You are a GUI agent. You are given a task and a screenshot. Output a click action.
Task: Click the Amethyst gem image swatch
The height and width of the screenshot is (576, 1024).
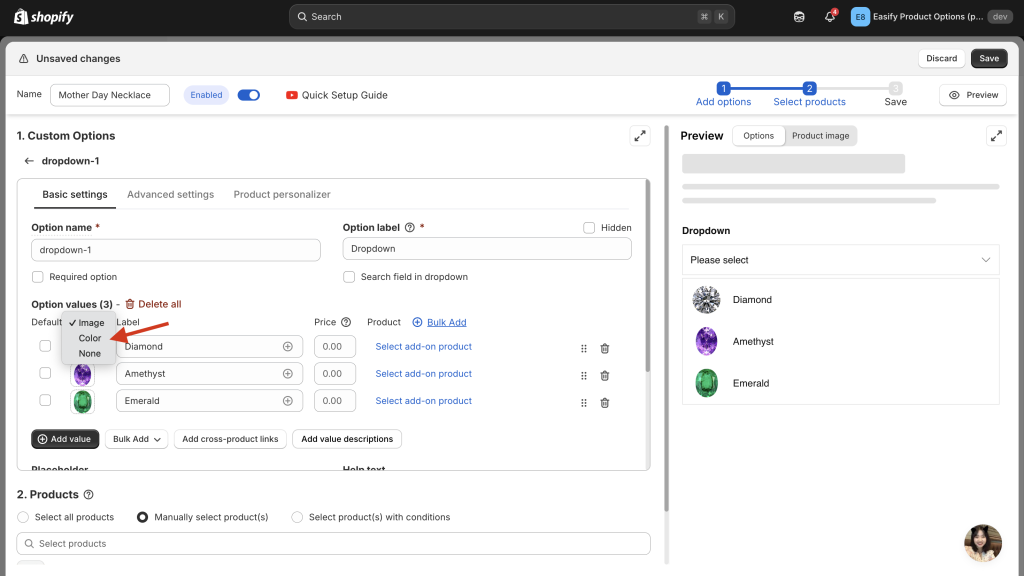click(83, 375)
